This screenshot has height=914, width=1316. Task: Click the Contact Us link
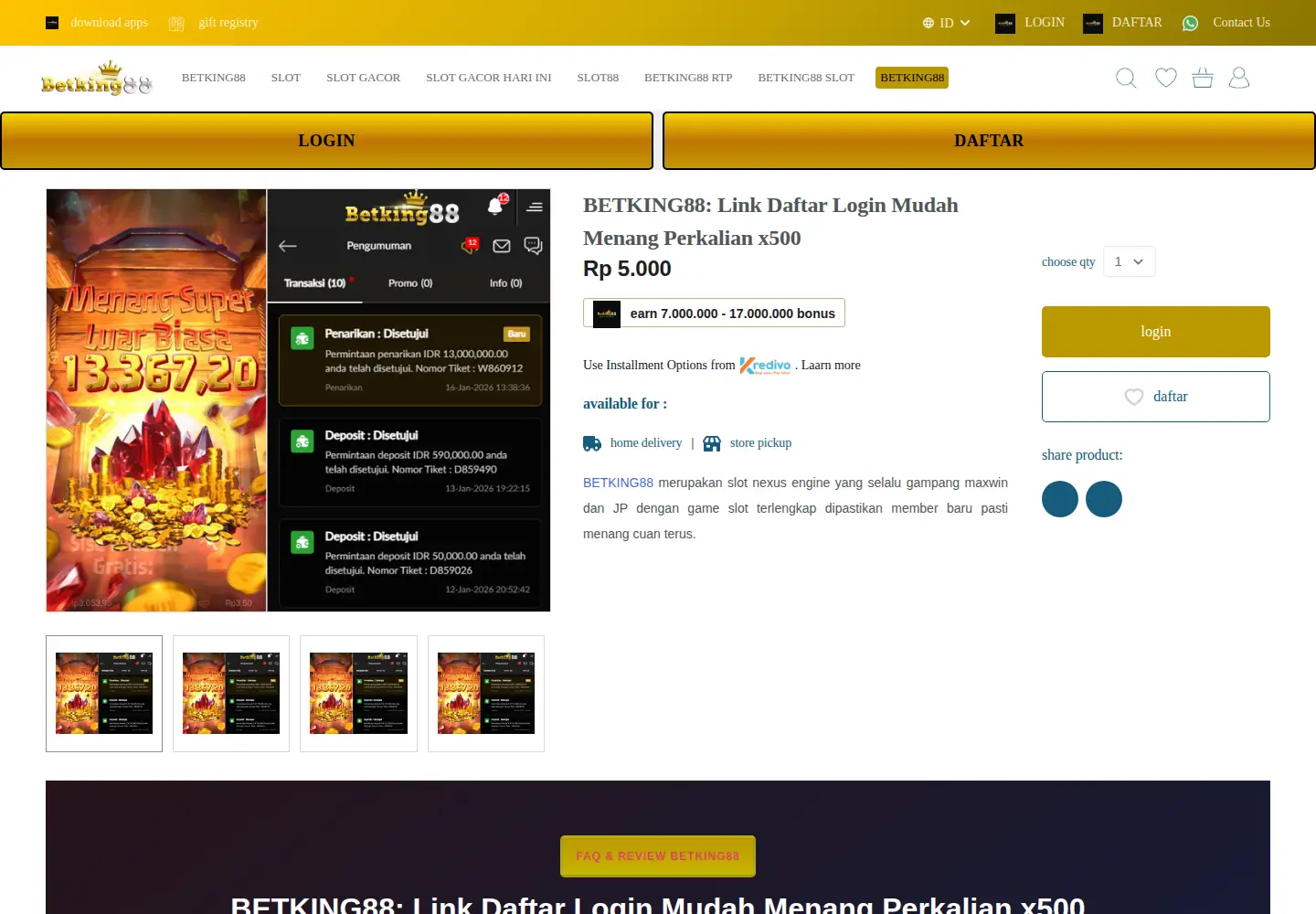click(1241, 23)
